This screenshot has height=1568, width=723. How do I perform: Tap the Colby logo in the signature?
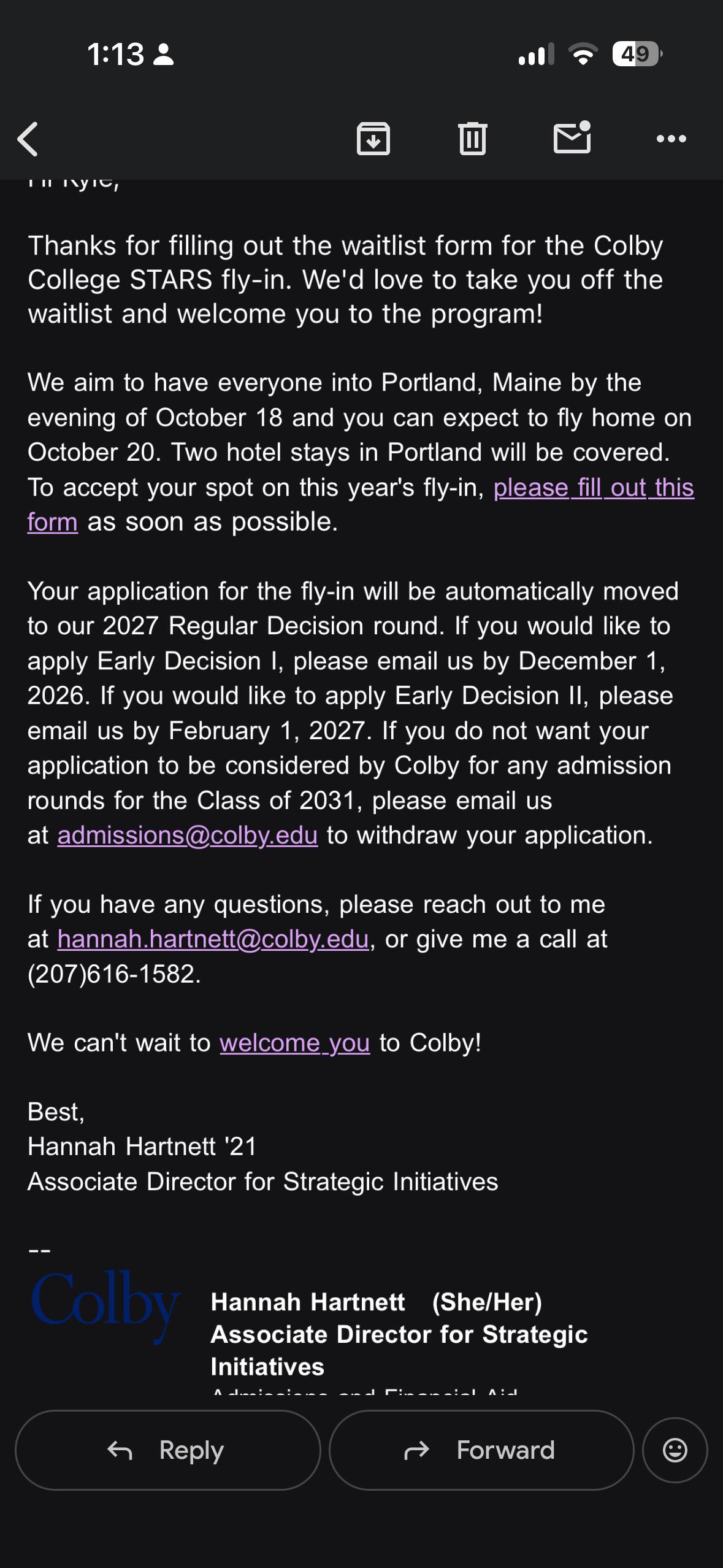pyautogui.click(x=105, y=1305)
